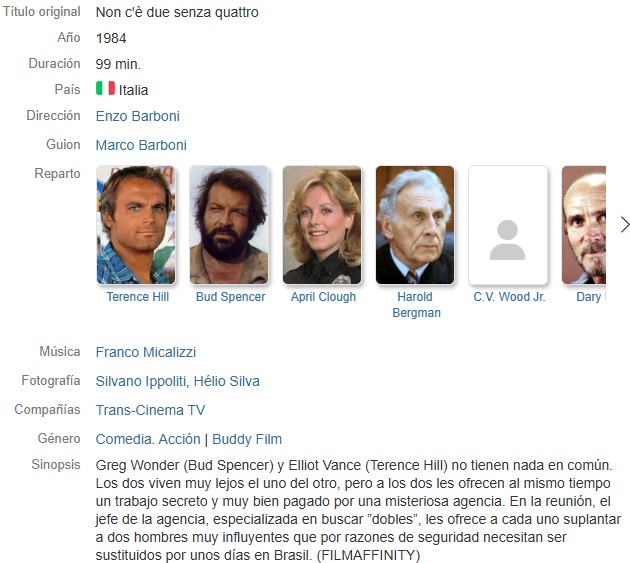This screenshot has height=563, width=630.
Task: Click the Silvano Ippoliti cinematographer link
Action: [x=141, y=381]
